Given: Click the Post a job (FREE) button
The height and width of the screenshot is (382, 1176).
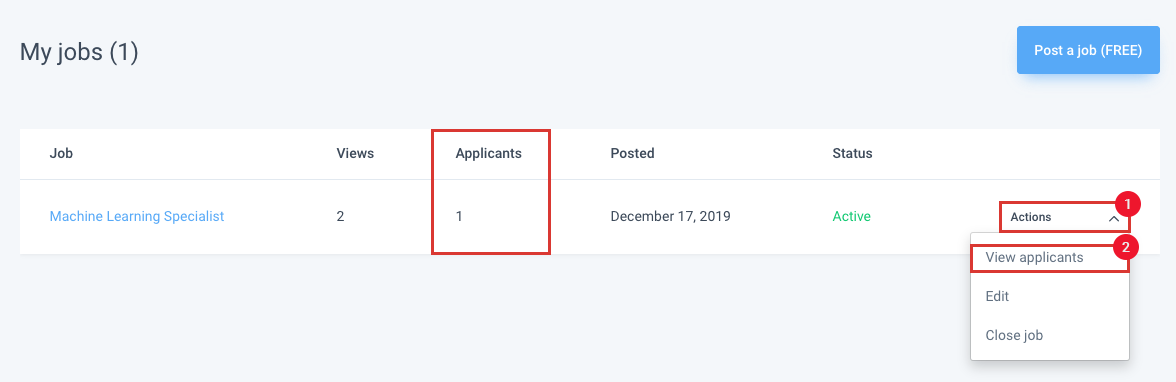Looking at the screenshot, I should tap(1088, 50).
